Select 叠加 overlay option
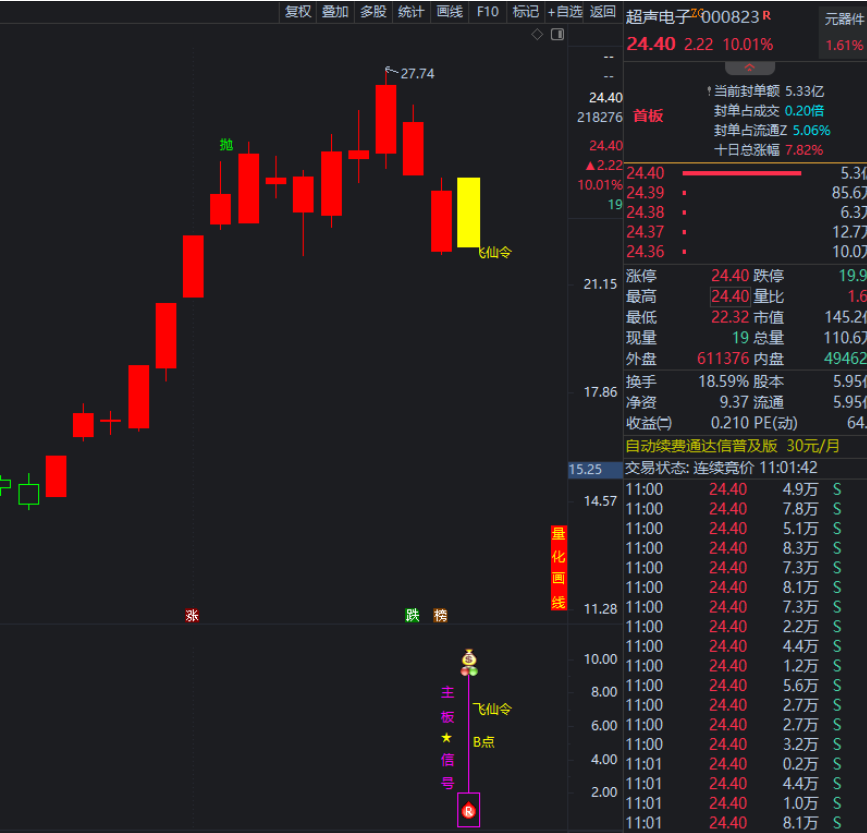 pyautogui.click(x=335, y=12)
